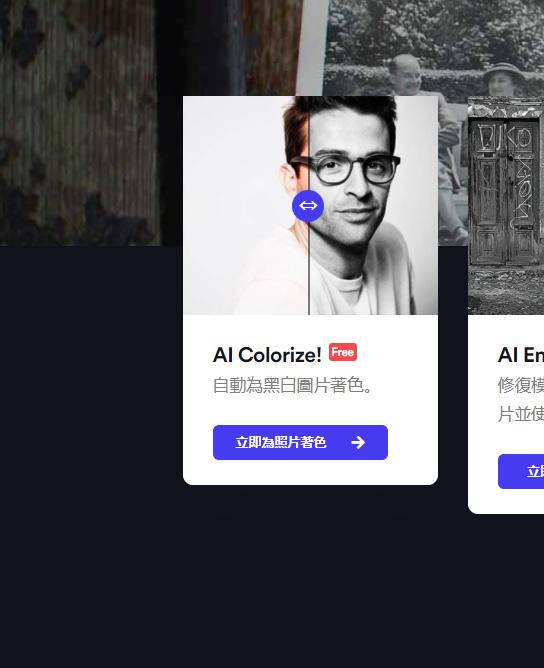Click the divider line below the compare handle
The image size is (544, 668).
point(309,268)
